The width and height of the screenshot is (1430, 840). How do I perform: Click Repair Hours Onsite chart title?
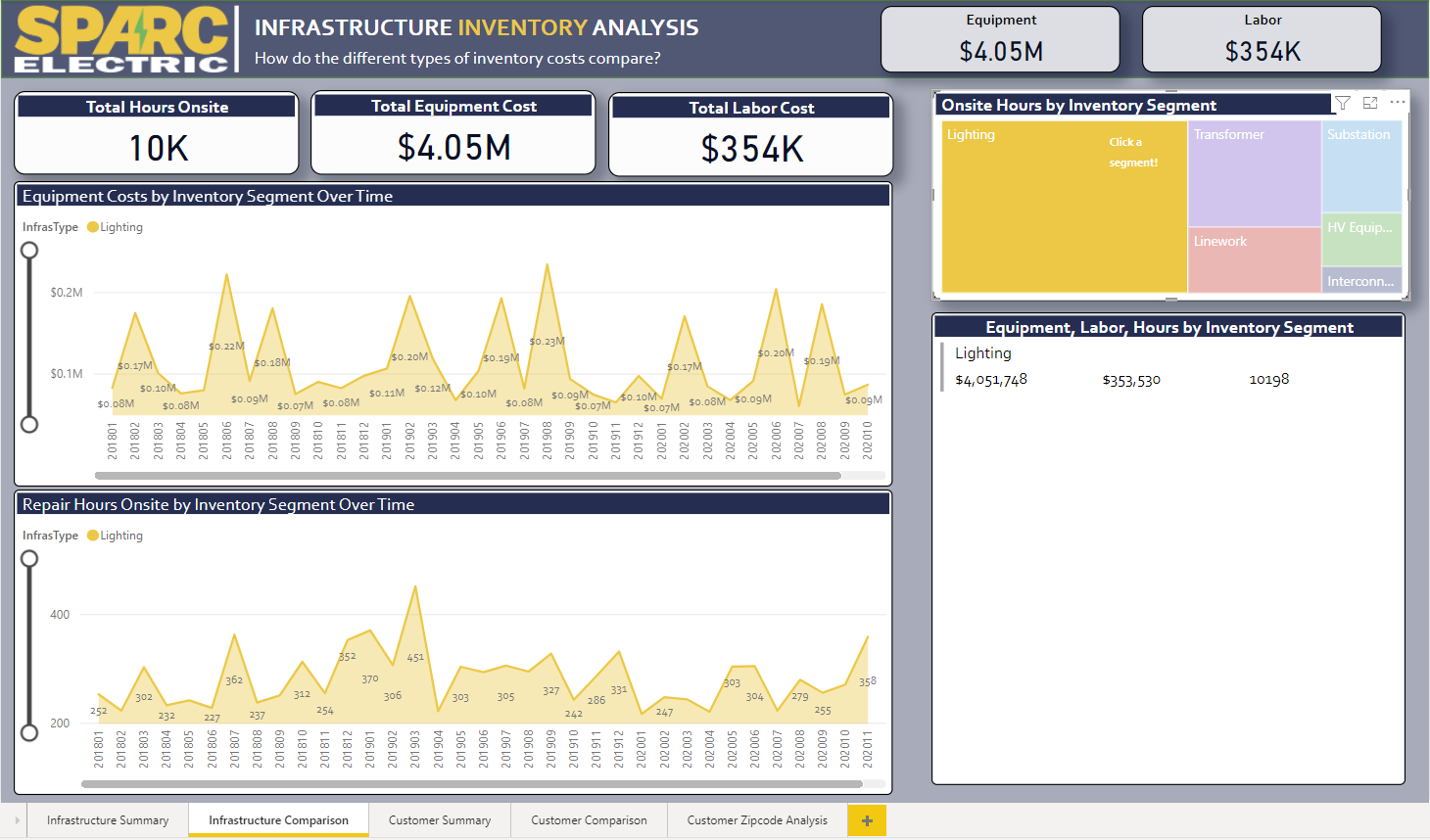point(218,505)
